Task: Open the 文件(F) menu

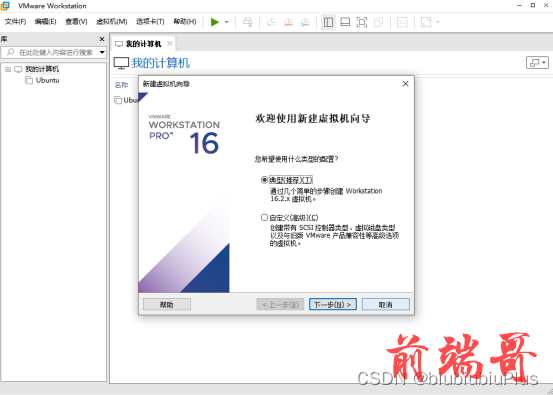Action: tap(16, 22)
